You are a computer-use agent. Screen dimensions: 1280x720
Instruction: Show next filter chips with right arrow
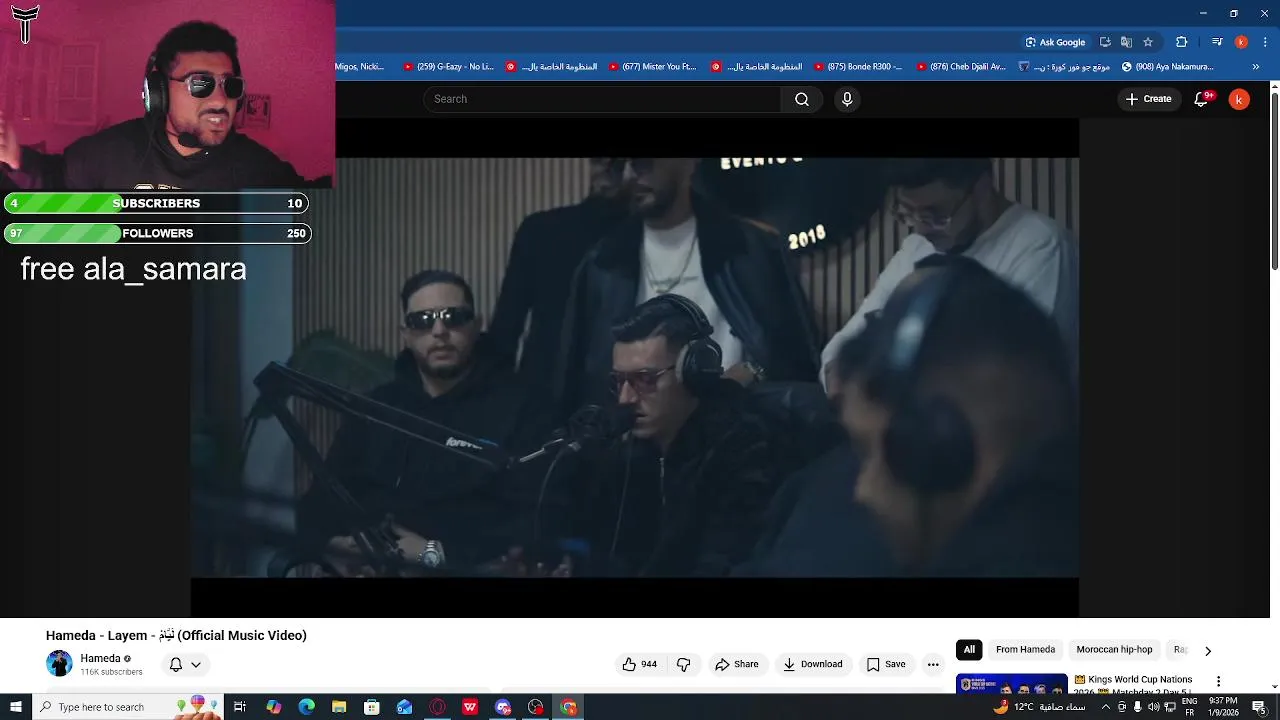point(1208,650)
